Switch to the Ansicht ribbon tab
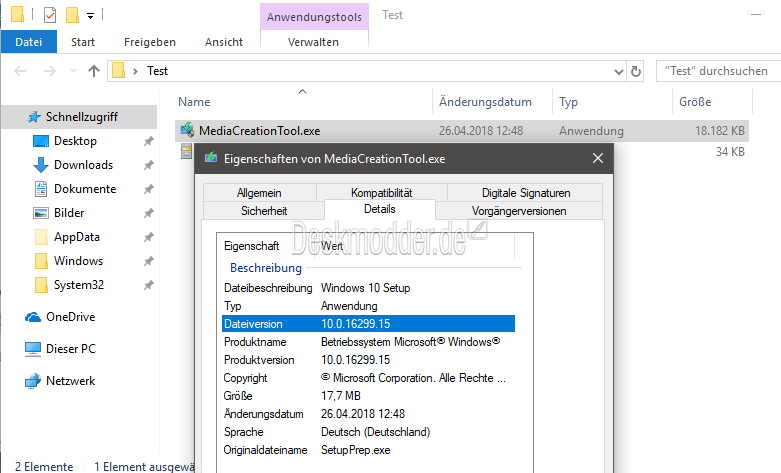781x473 pixels. point(224,42)
